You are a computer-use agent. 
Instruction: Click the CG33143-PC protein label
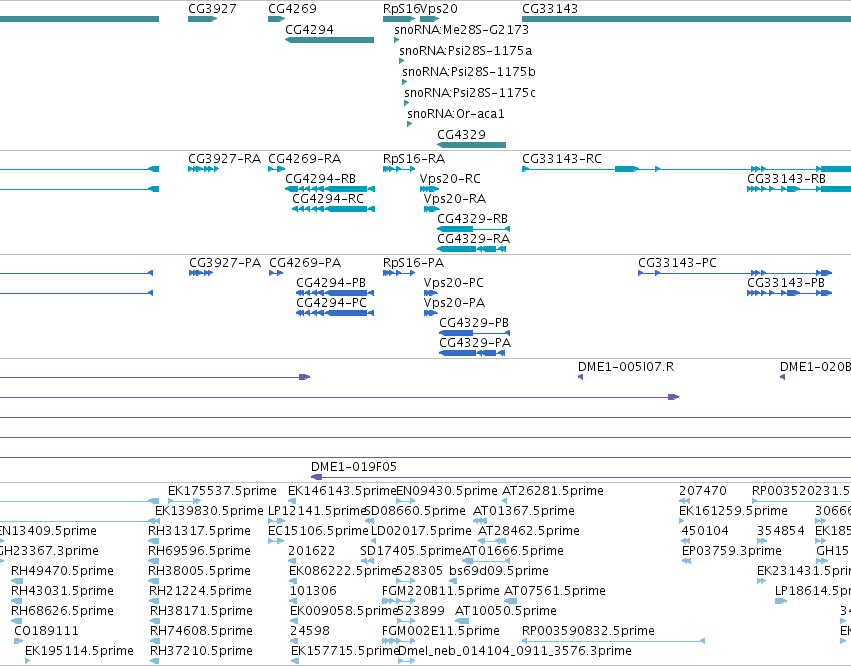[677, 263]
